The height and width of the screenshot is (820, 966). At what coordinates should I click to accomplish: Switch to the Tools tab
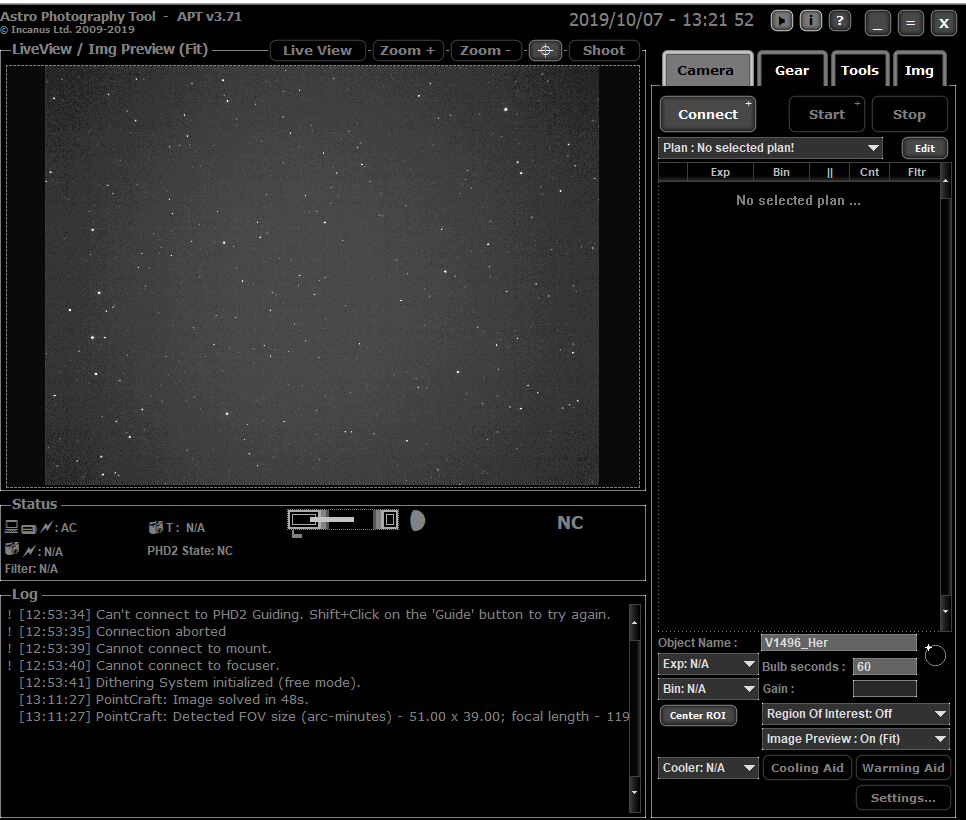point(859,70)
